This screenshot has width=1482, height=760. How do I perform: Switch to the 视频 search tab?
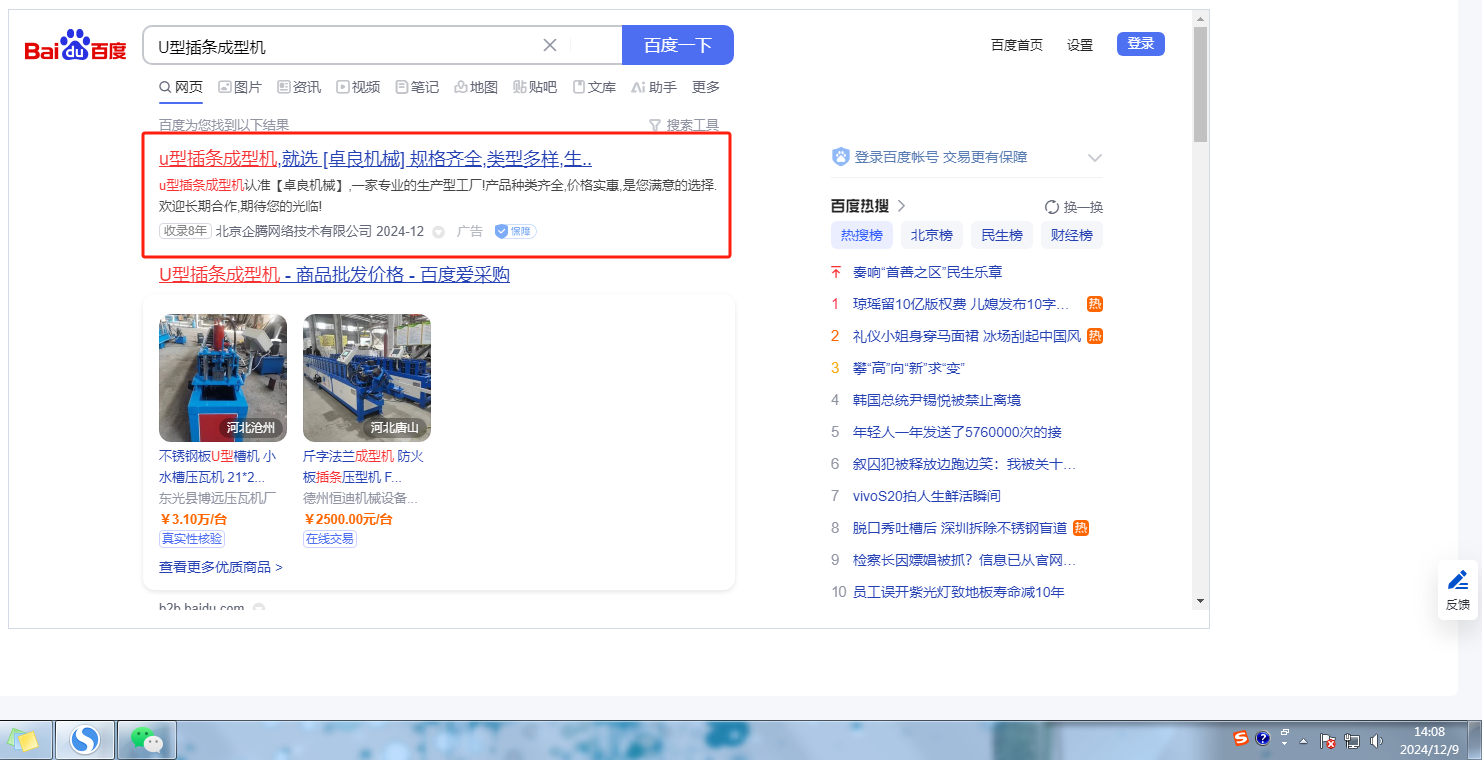pyautogui.click(x=358, y=87)
